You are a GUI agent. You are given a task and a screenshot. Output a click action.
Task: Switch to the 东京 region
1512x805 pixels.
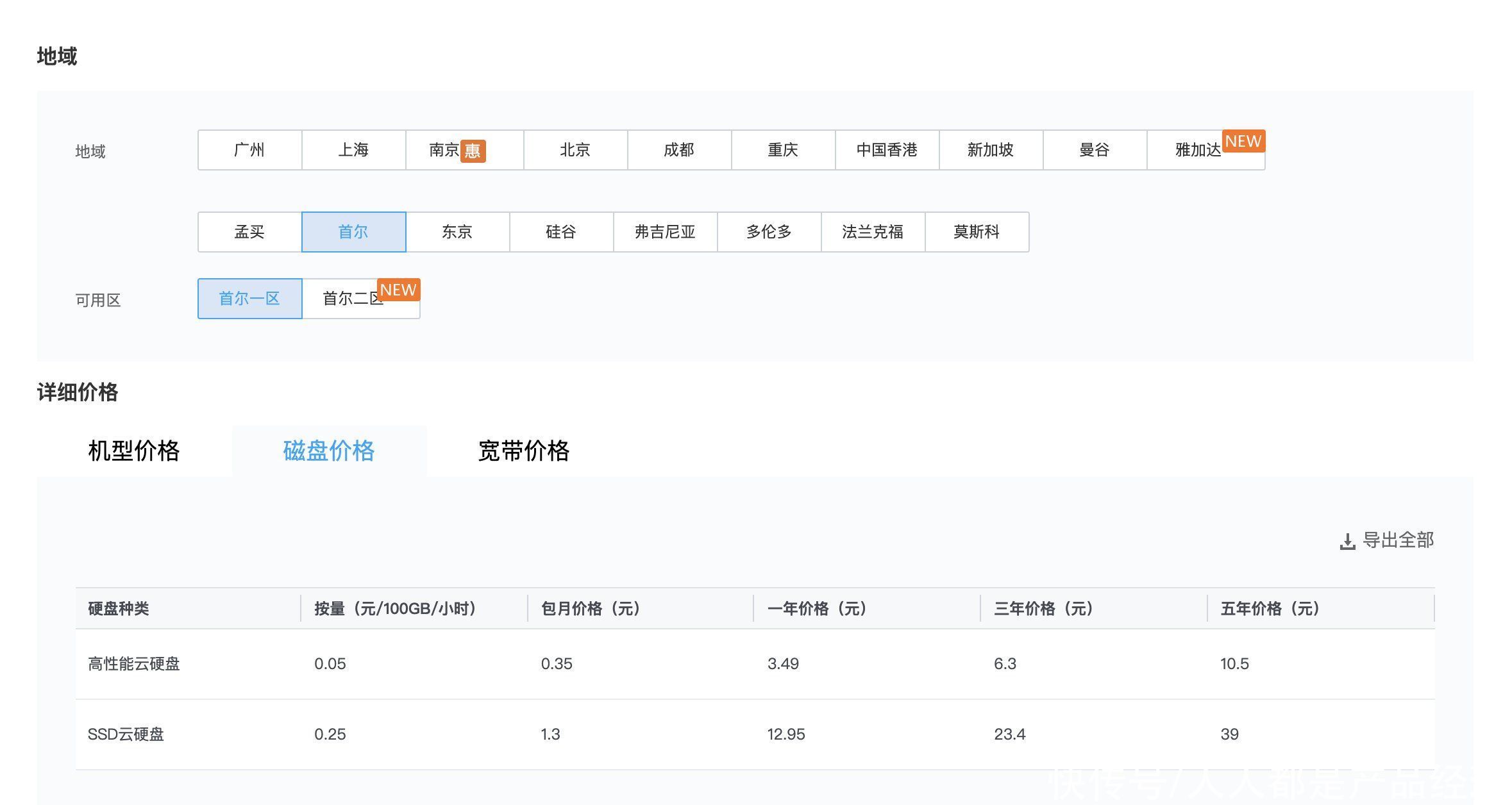tap(457, 232)
